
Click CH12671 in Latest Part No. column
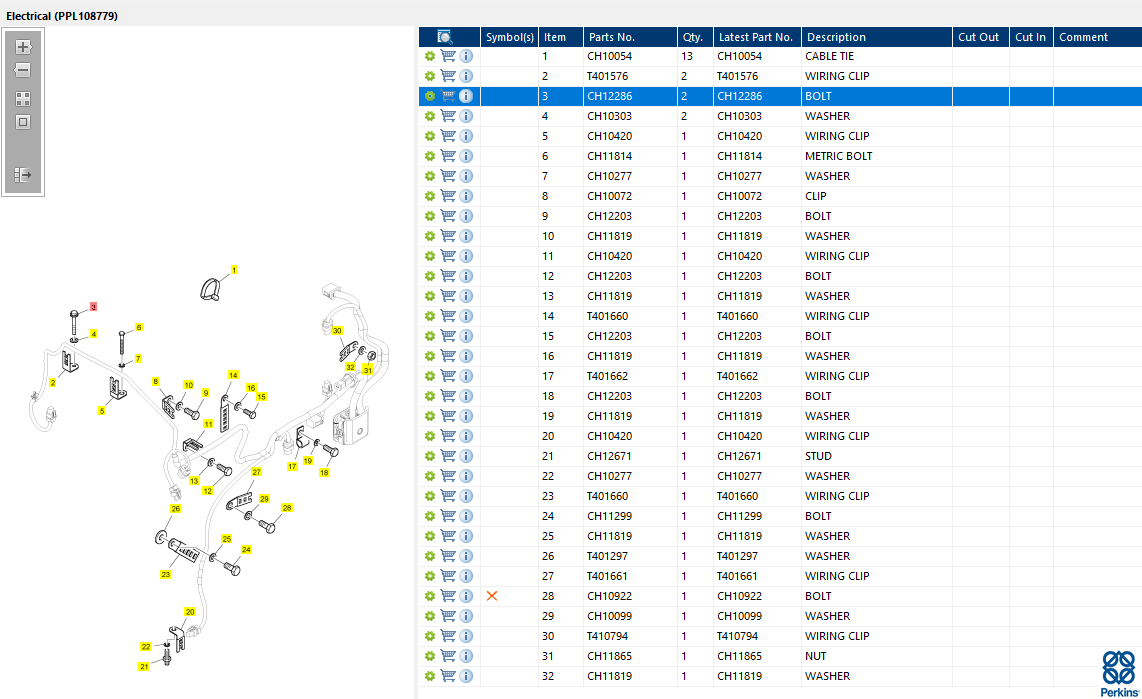[739, 456]
